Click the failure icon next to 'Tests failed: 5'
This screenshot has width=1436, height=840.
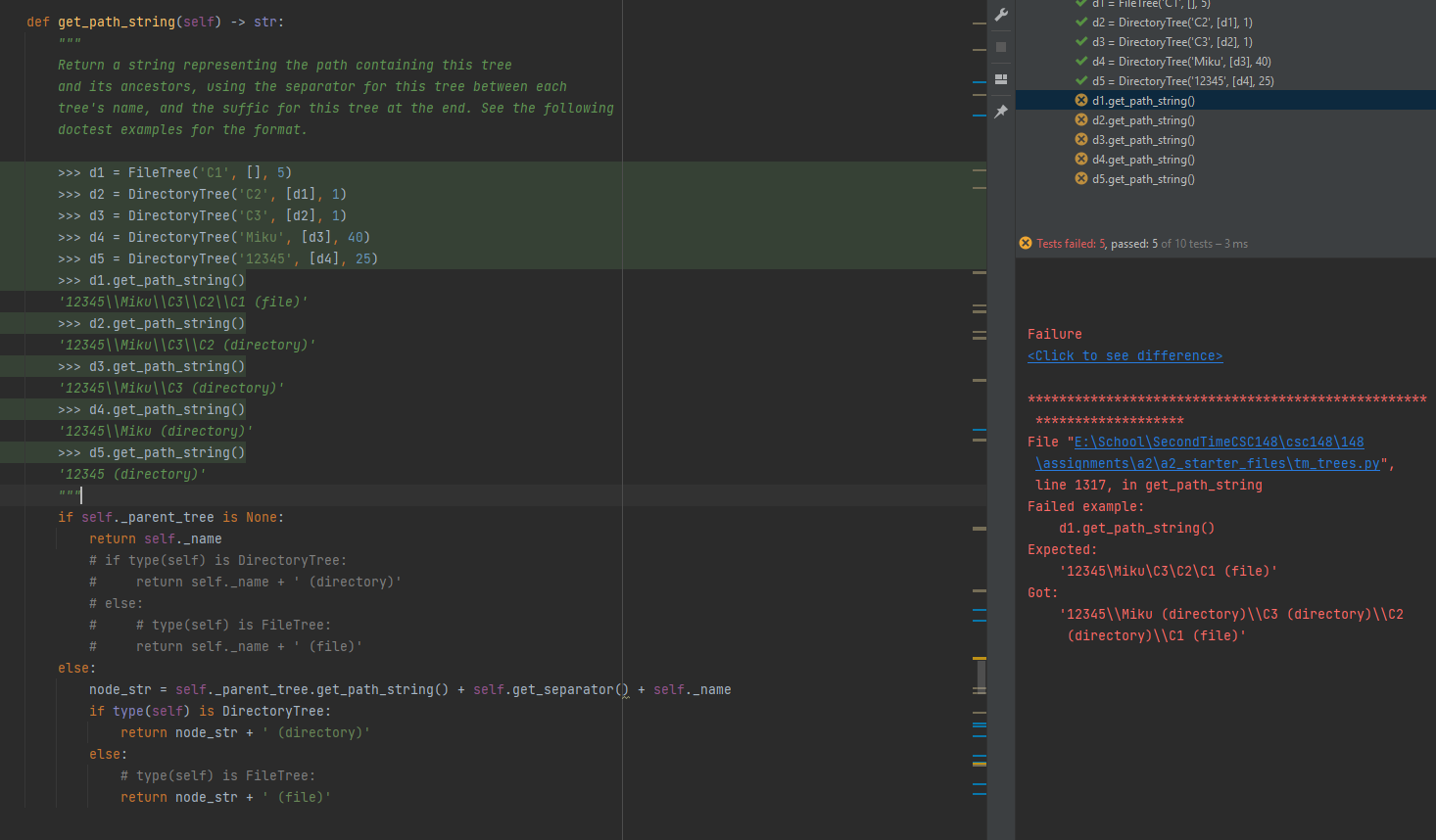[1027, 243]
